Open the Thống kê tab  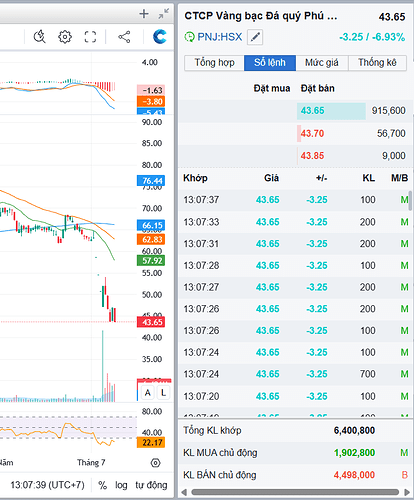pyautogui.click(x=377, y=63)
